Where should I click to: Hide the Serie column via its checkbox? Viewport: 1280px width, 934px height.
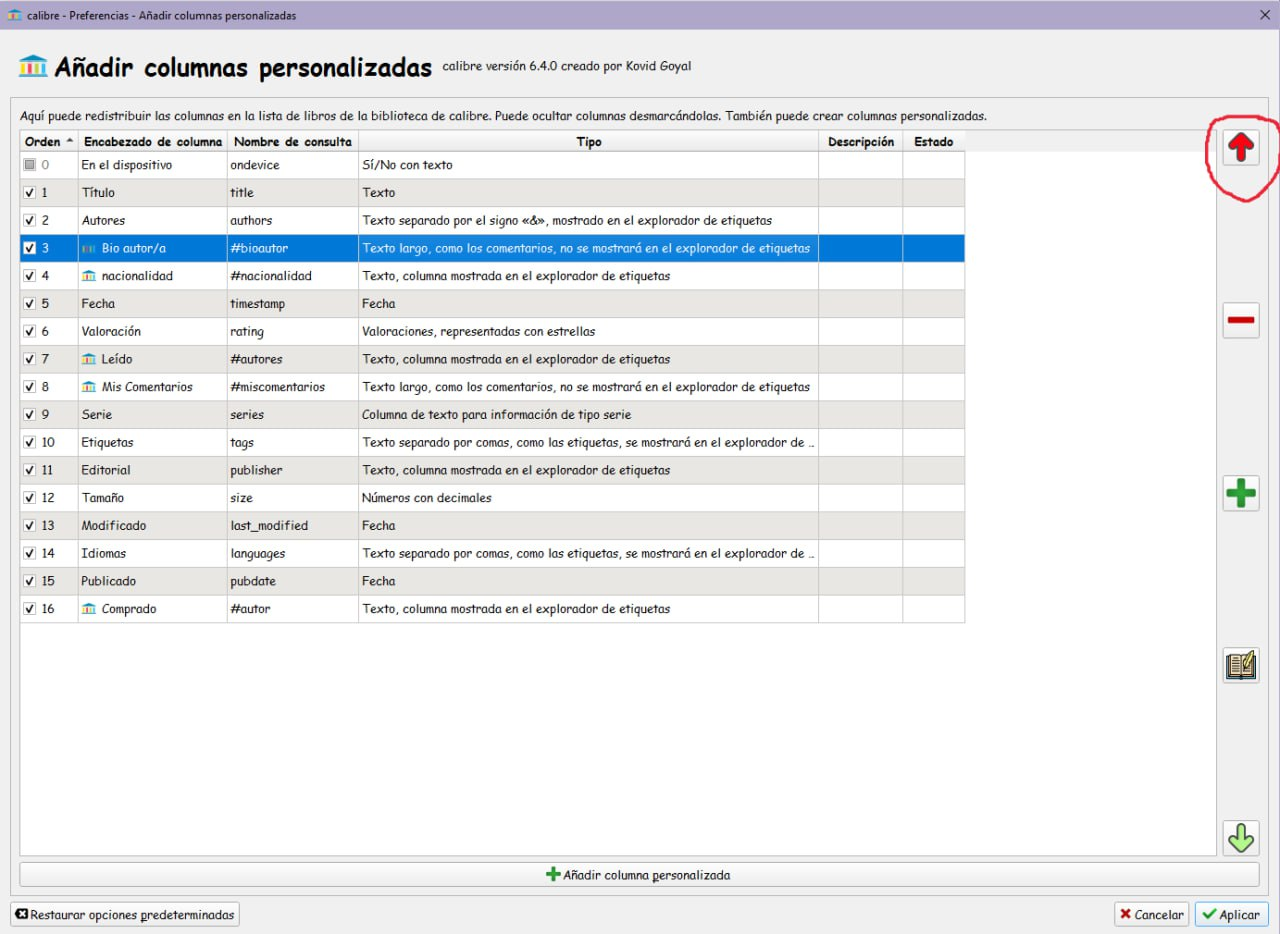click(30, 414)
